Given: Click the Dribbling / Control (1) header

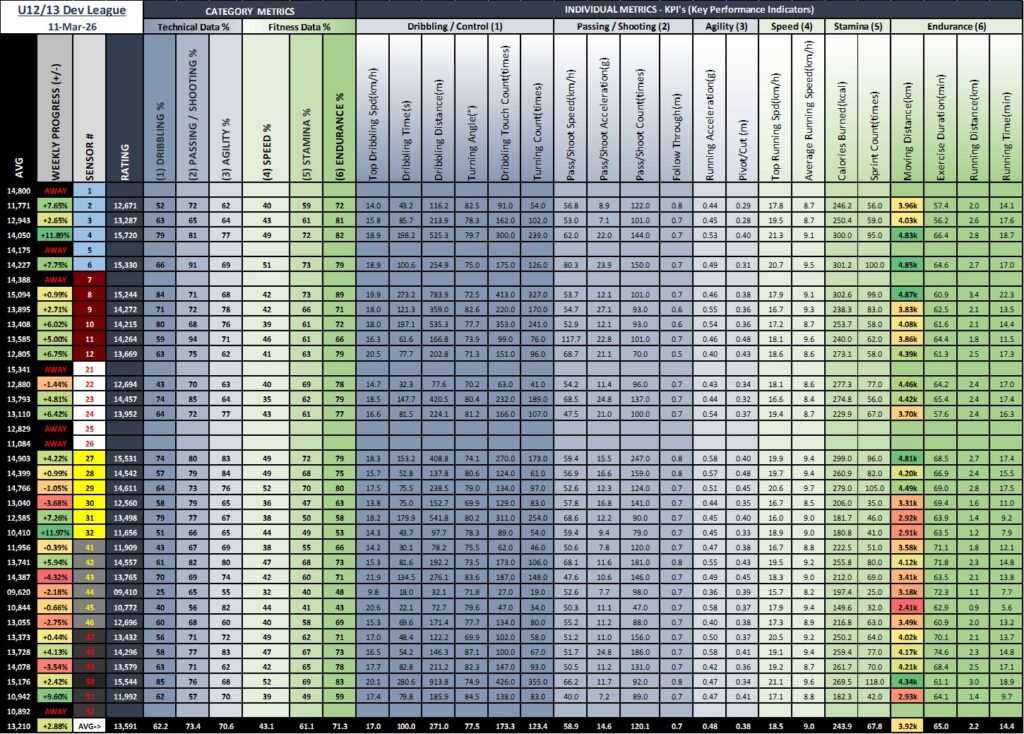Looking at the screenshot, I should coord(454,27).
